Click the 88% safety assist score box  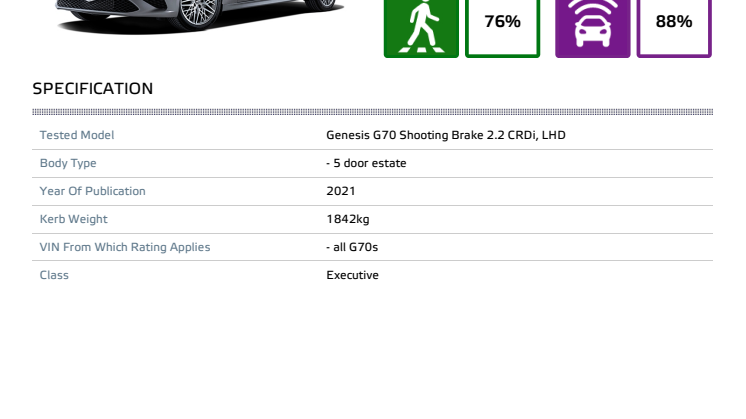click(674, 28)
